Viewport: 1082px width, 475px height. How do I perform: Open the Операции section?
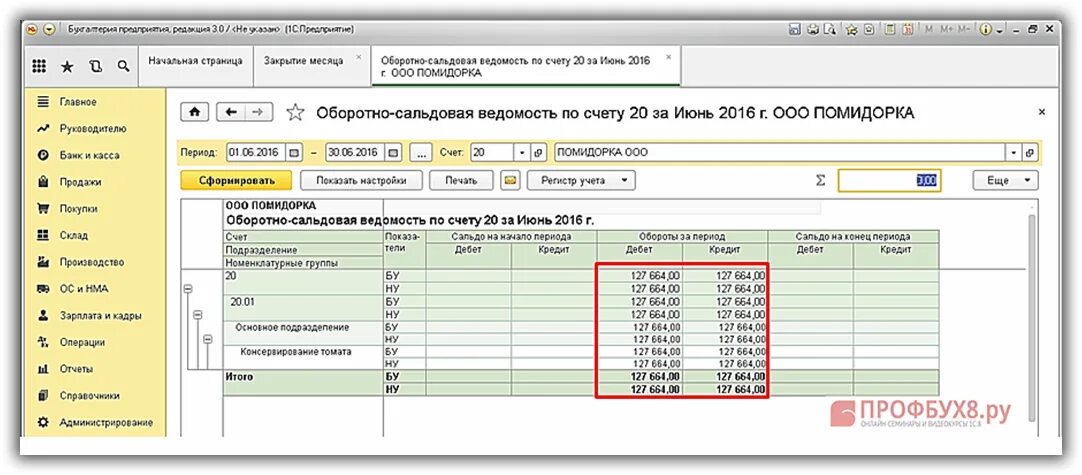coord(82,342)
